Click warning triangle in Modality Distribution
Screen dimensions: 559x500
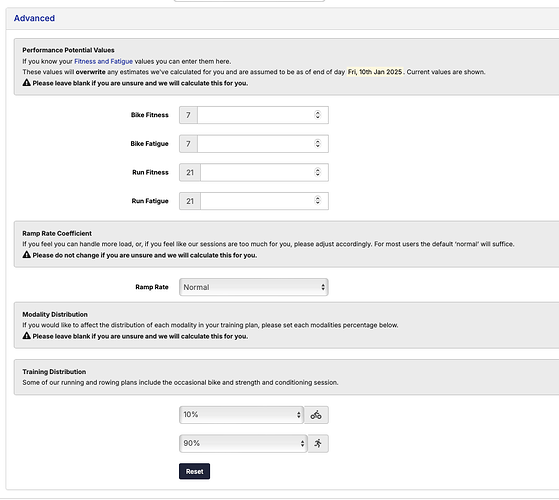(x=26, y=336)
